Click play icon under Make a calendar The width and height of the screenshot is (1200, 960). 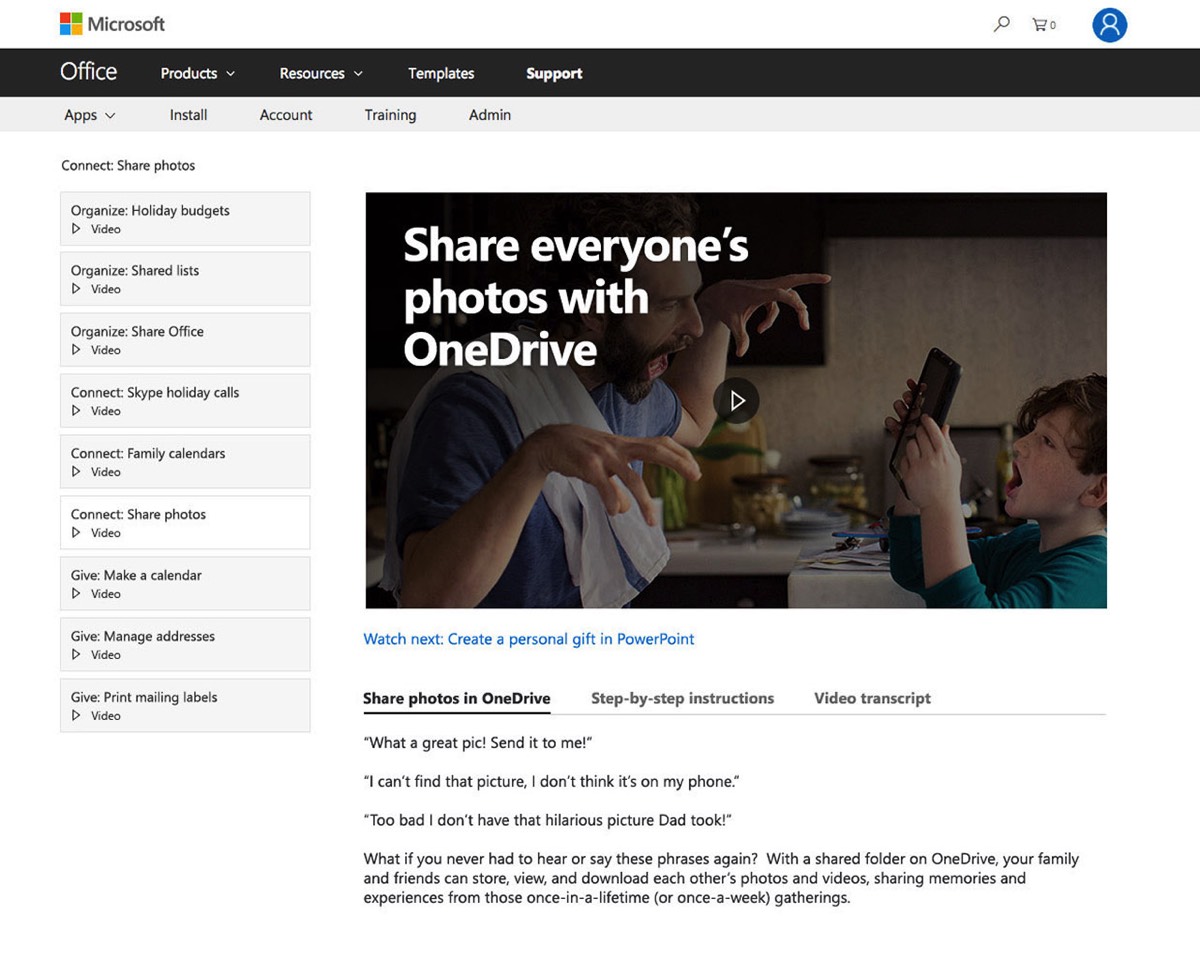click(76, 594)
